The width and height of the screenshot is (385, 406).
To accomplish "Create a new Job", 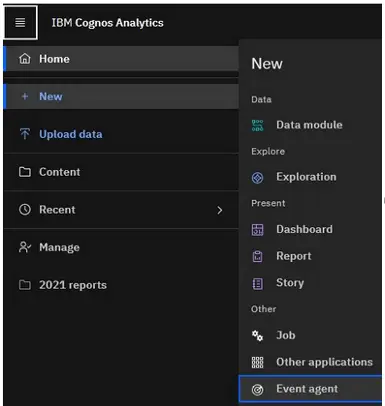I will [x=310, y=335].
